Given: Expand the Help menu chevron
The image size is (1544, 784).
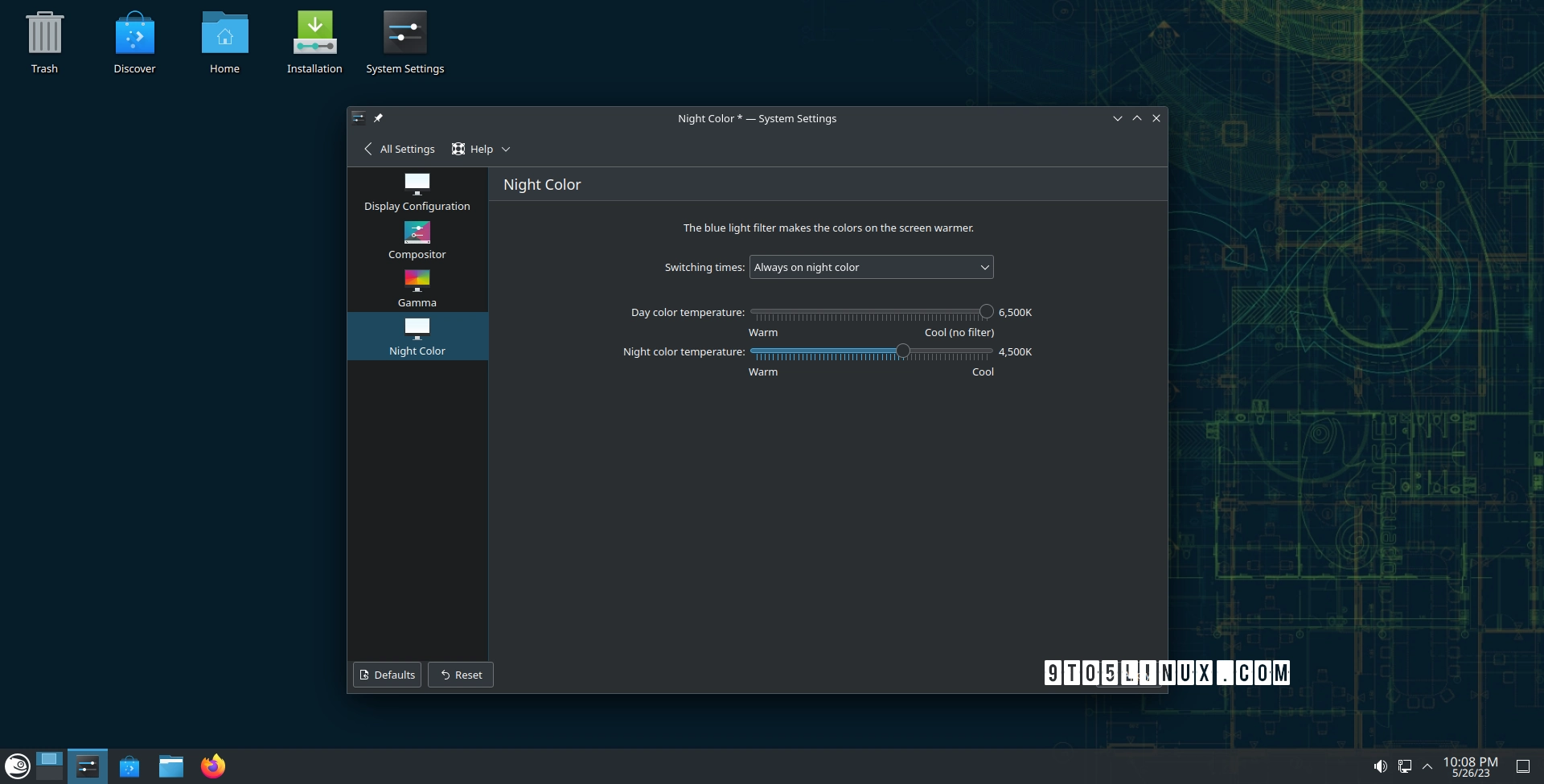Looking at the screenshot, I should [506, 149].
